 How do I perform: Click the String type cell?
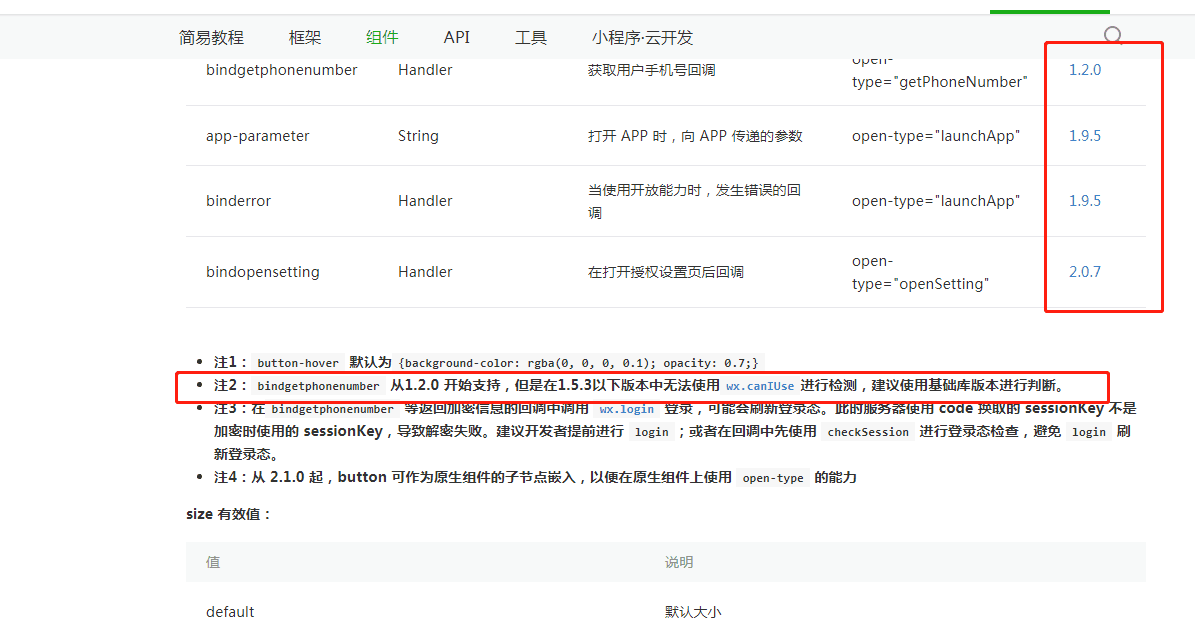point(418,136)
